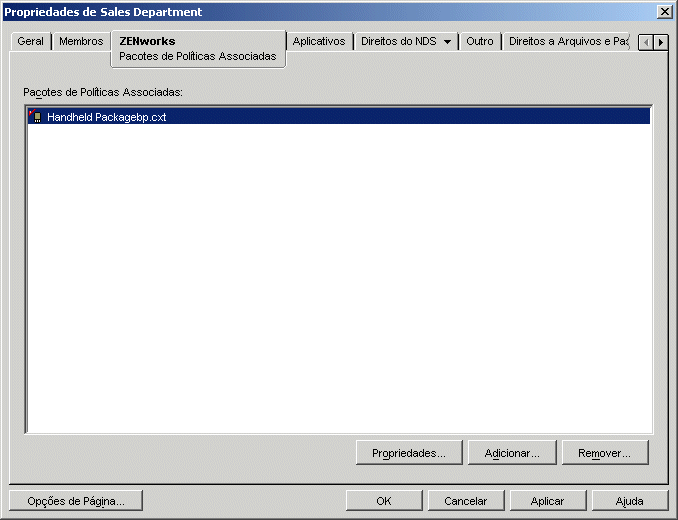Switch to the Geral tab
678x520 pixels.
pos(30,41)
